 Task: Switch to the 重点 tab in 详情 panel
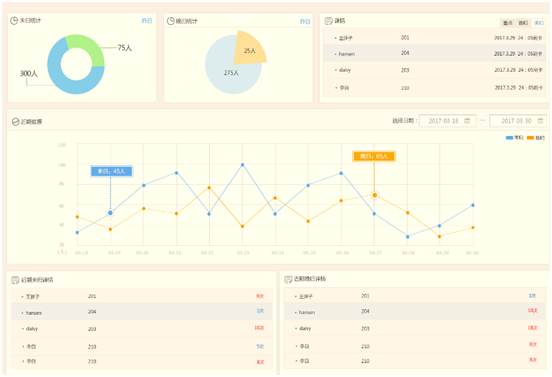pos(507,23)
